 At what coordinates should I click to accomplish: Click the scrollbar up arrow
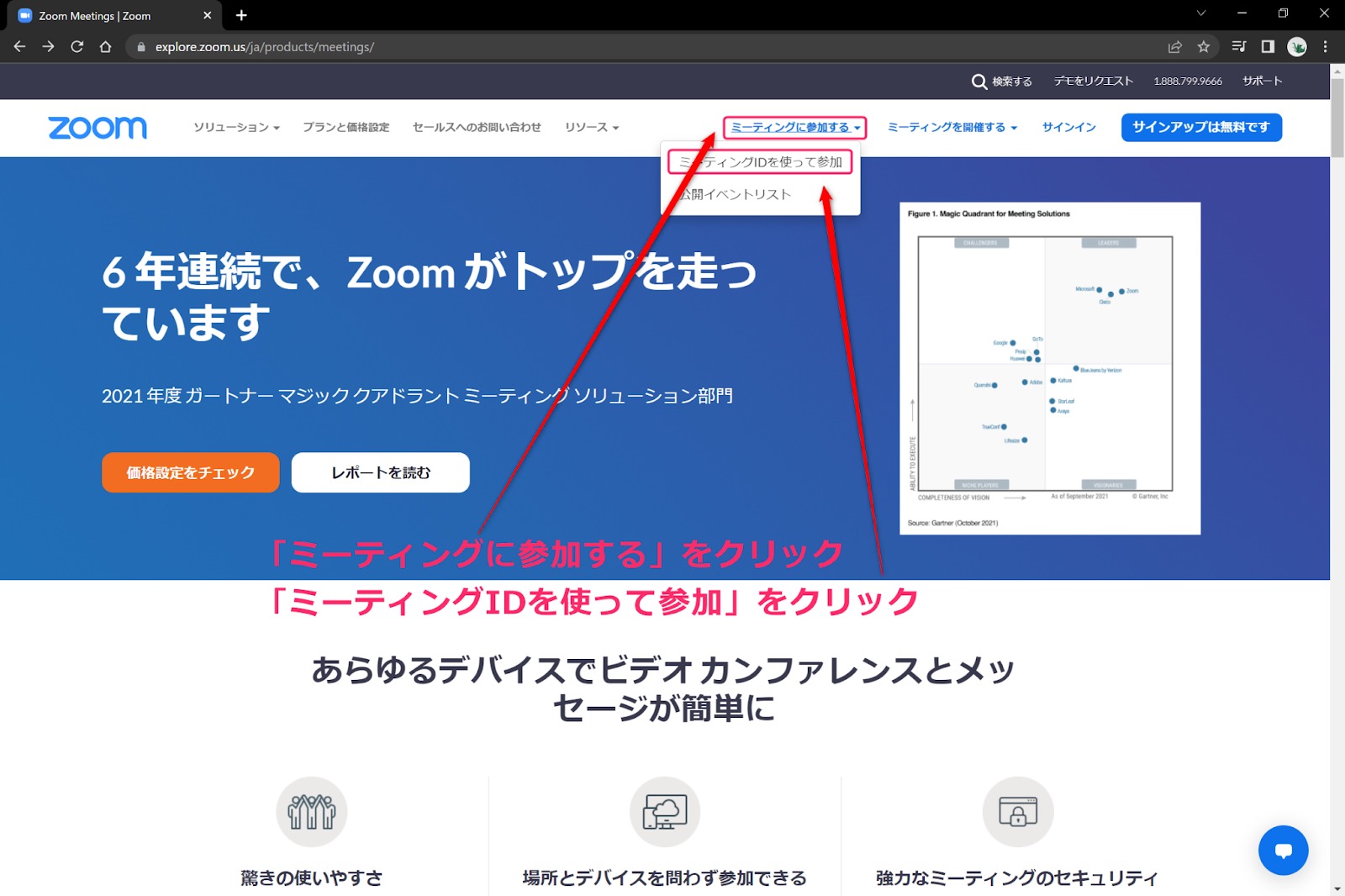(1337, 71)
